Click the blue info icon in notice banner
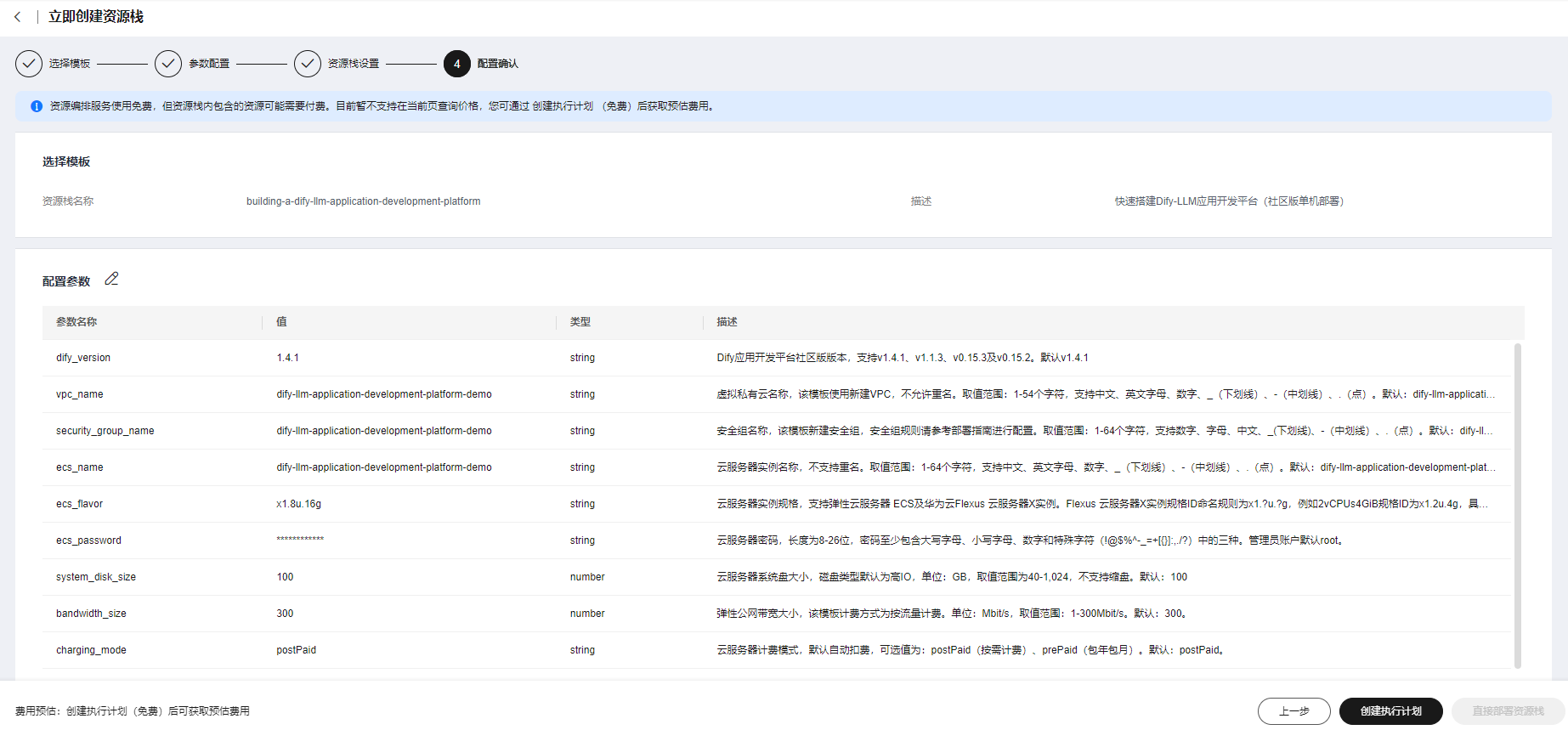The image size is (1568, 730). 37,106
